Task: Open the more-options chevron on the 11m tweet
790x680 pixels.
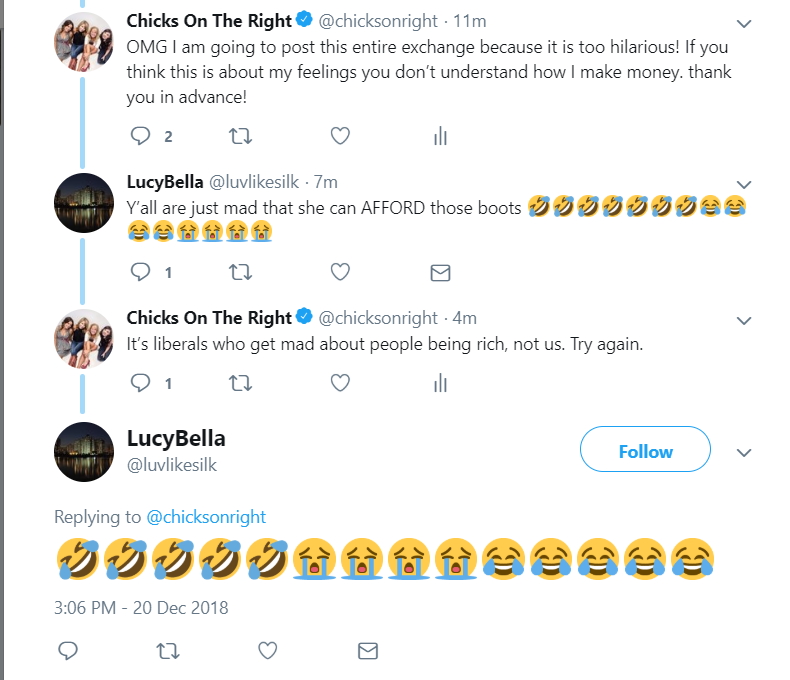Action: click(744, 23)
